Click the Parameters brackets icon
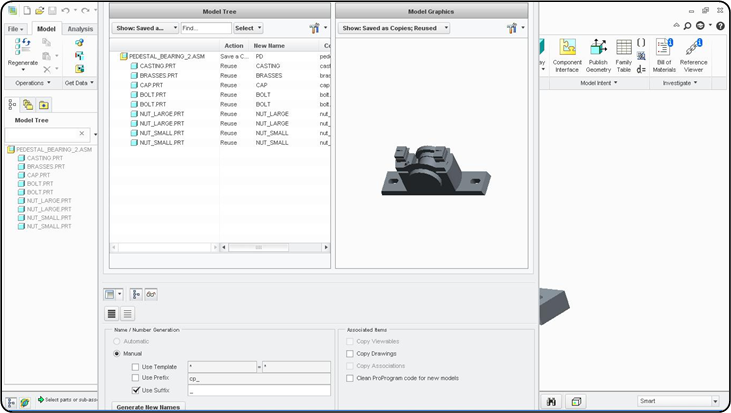 click(x=641, y=42)
